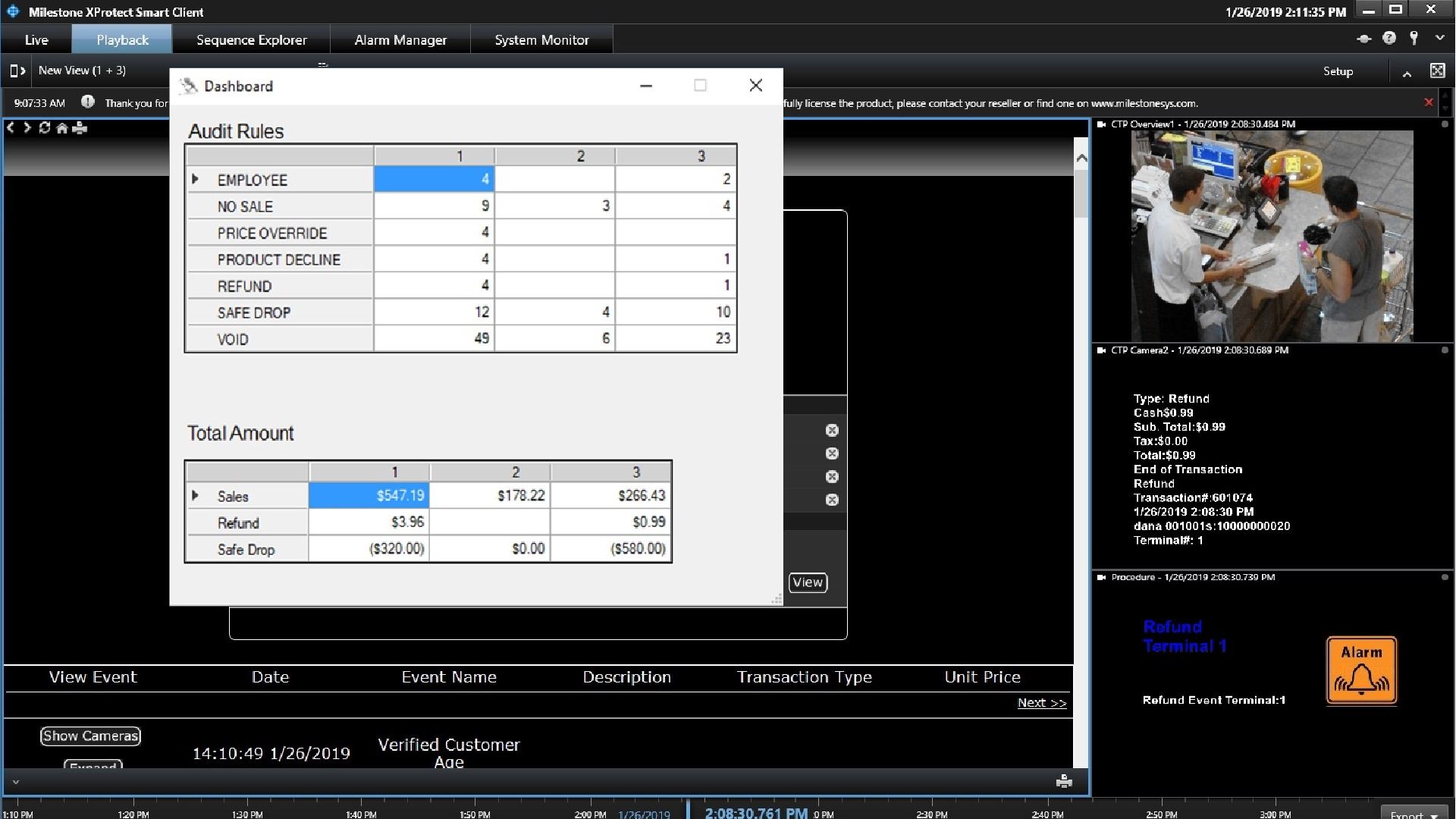The height and width of the screenshot is (819, 1456).
Task: Click the Next >> link
Action: click(1042, 703)
